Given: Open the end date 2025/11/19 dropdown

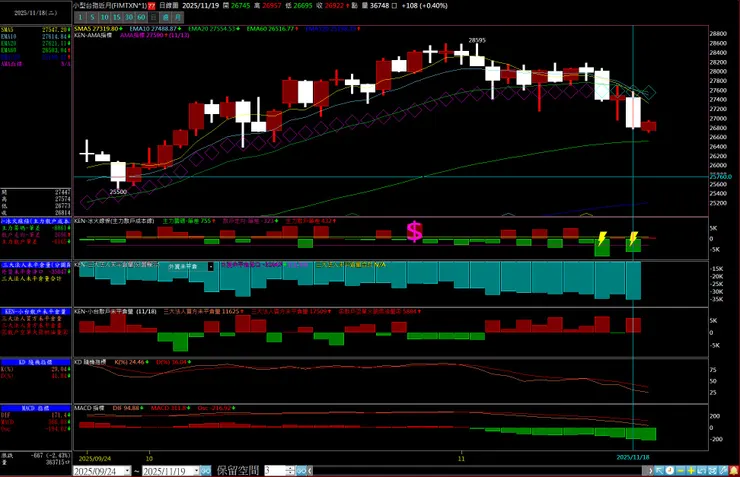Looking at the screenshot, I should pos(196,471).
